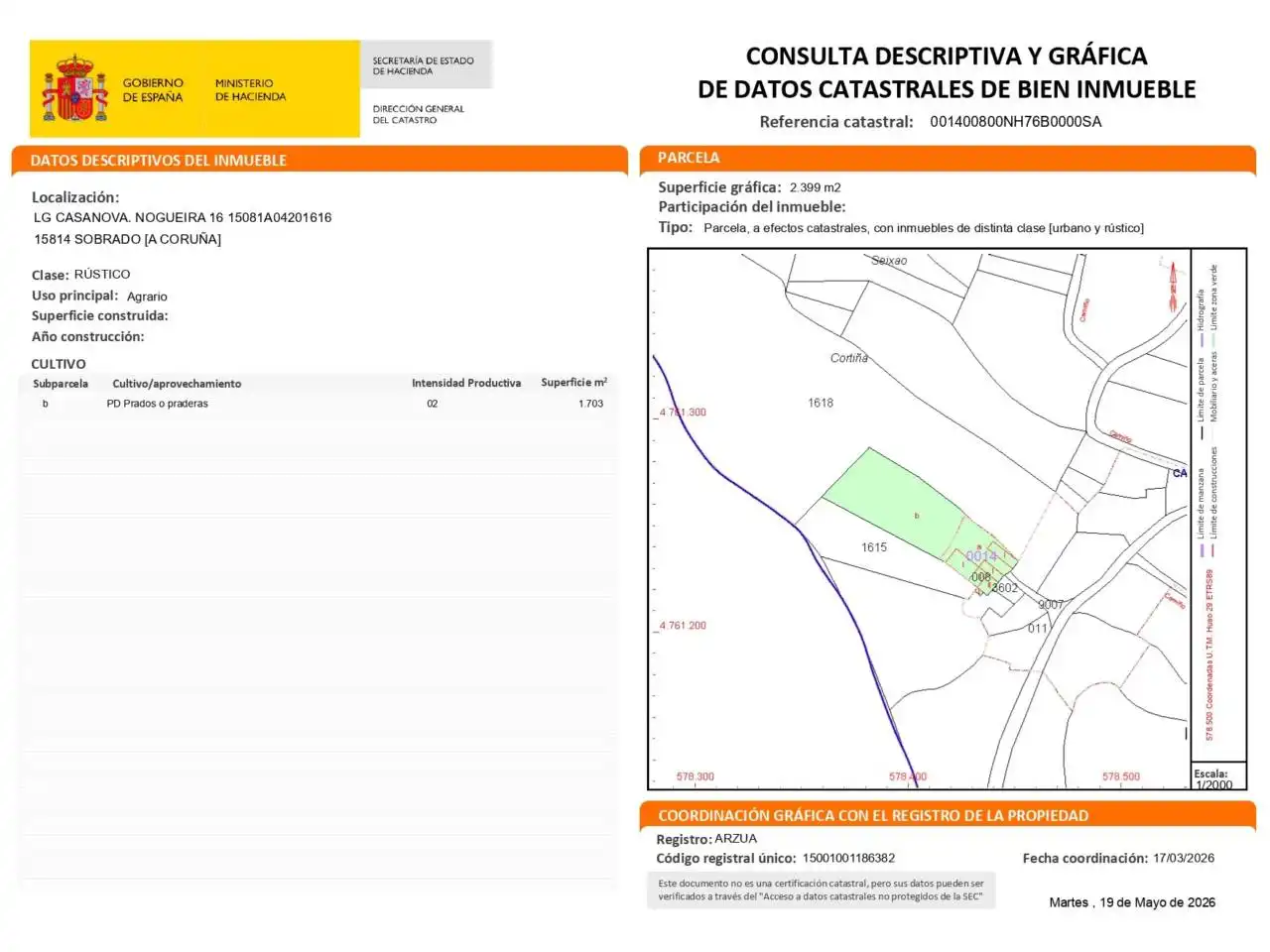1270x952 pixels.
Task: Select the registry code 15001001186382
Action: pyautogui.click(x=848, y=859)
